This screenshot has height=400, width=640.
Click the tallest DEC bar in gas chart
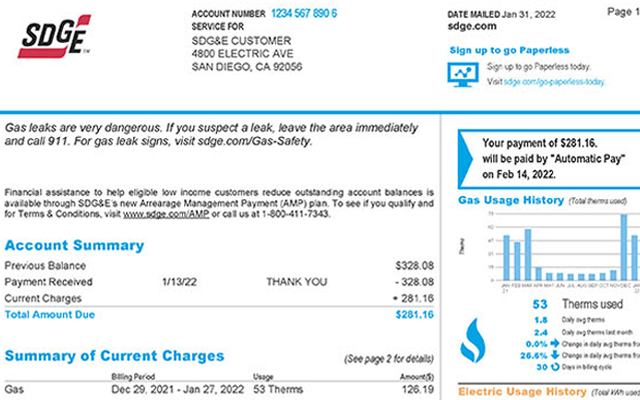(x=623, y=247)
